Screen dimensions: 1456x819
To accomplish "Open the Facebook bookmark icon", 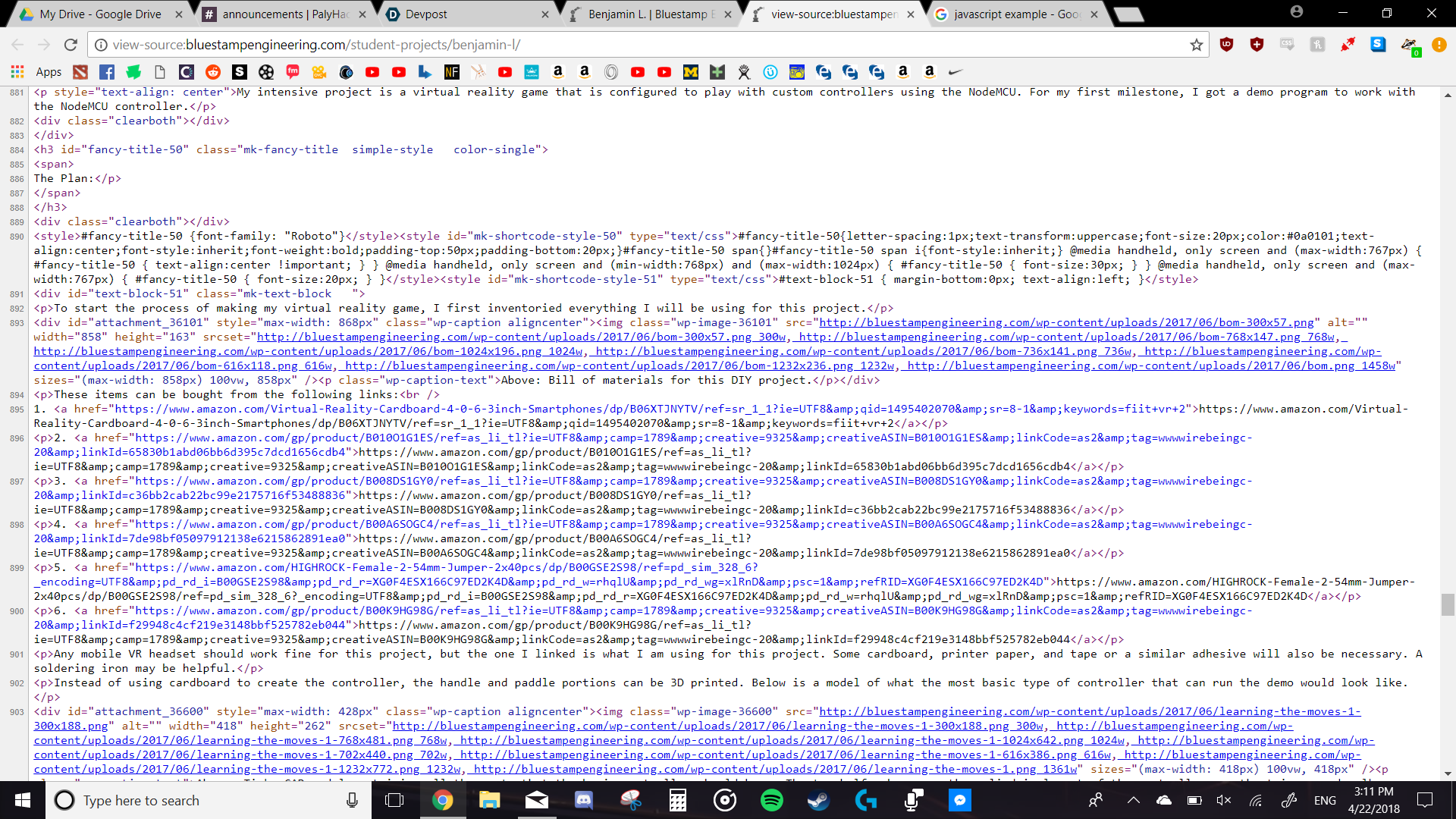I will 107,72.
